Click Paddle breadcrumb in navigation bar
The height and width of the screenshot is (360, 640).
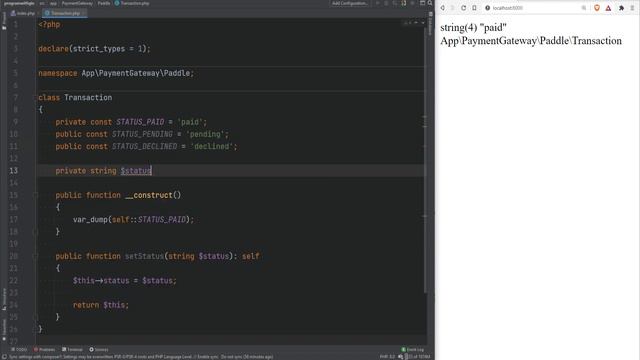pyautogui.click(x=104, y=3)
